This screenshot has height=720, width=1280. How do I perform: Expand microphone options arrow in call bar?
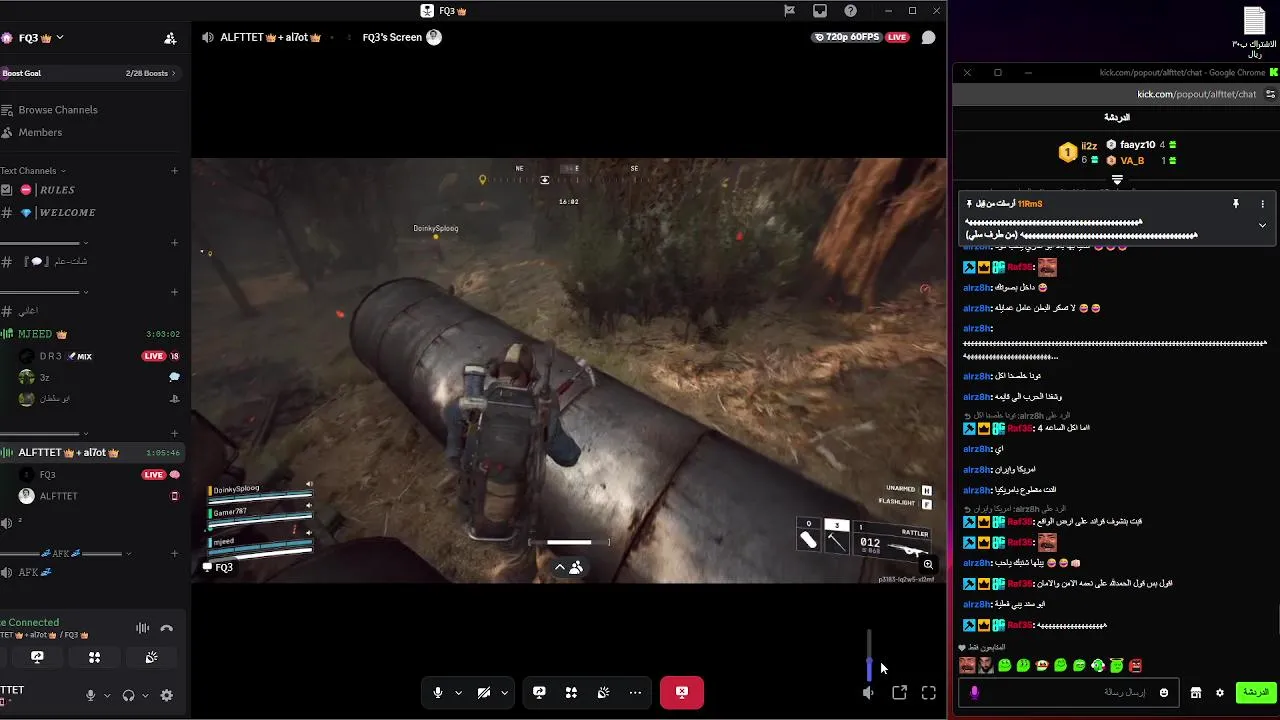(458, 692)
